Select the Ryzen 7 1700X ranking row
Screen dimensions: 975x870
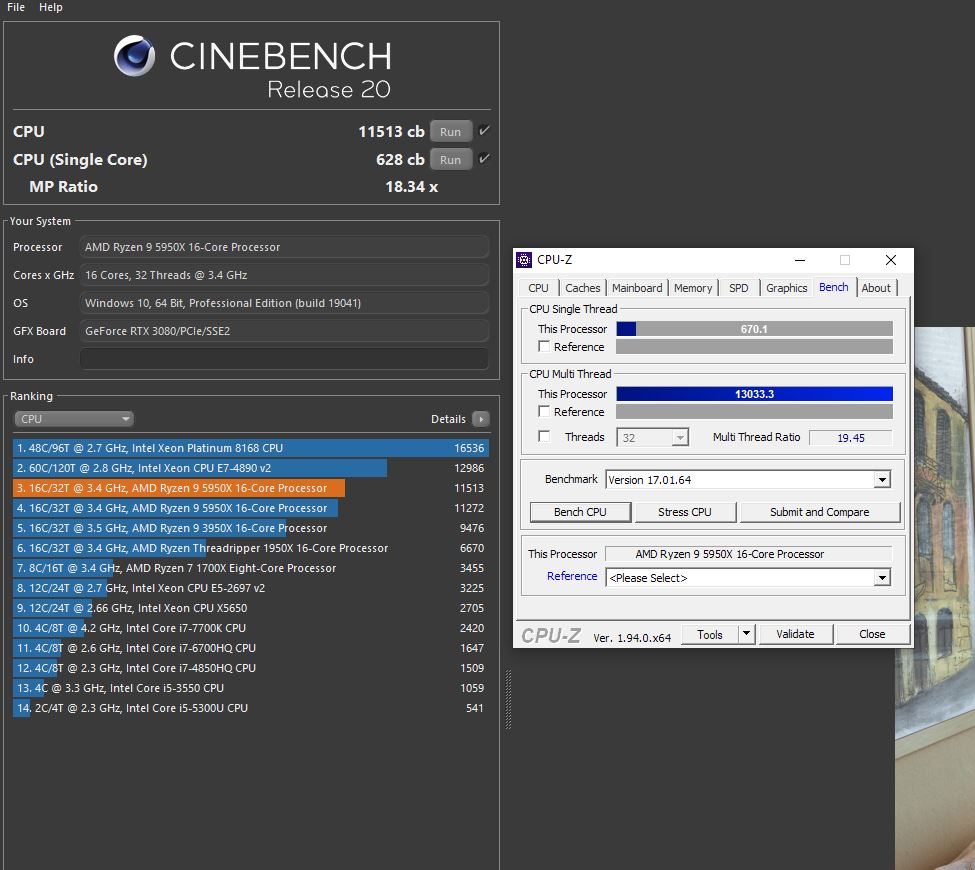click(251, 568)
